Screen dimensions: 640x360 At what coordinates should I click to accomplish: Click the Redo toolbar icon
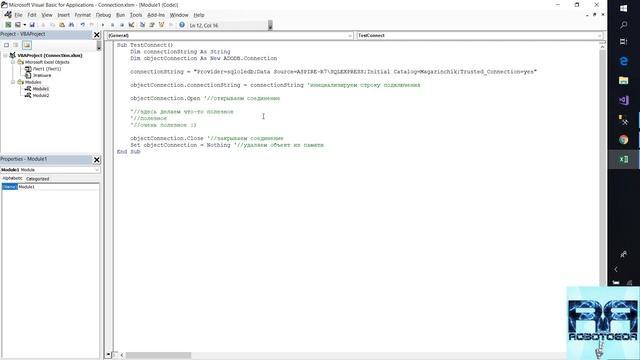point(92,25)
